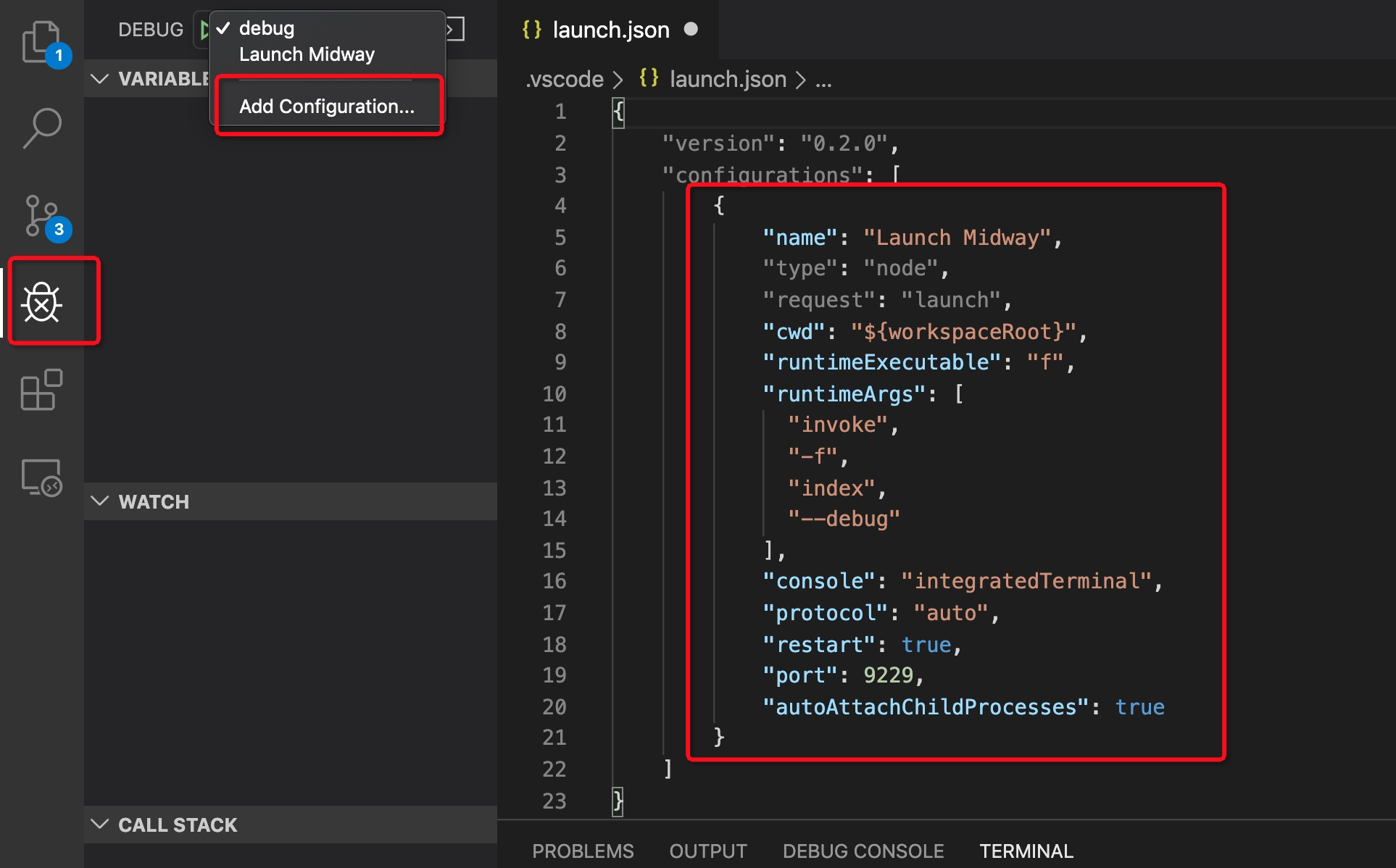1396x868 pixels.
Task: Click the "configurations" key on line 3
Action: (x=763, y=175)
